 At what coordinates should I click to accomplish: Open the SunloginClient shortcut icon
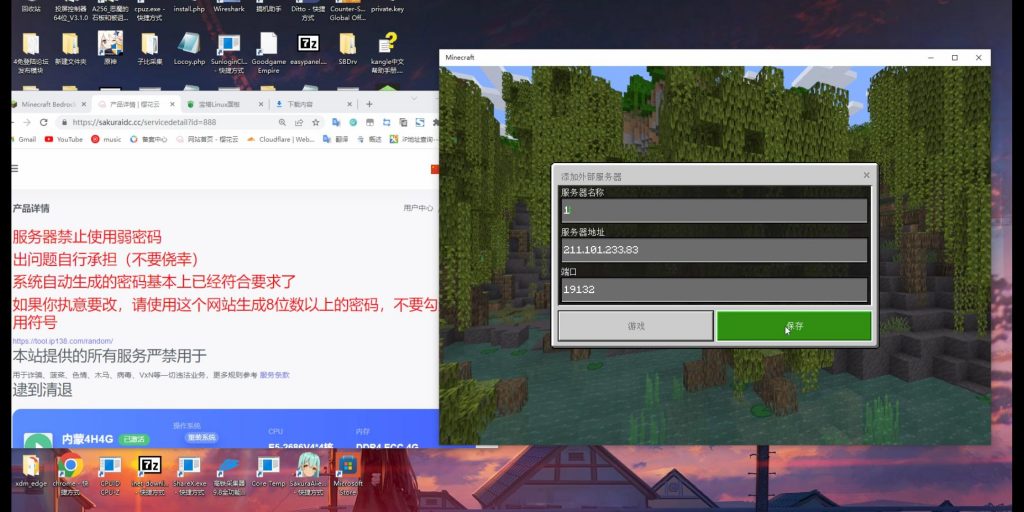click(229, 52)
